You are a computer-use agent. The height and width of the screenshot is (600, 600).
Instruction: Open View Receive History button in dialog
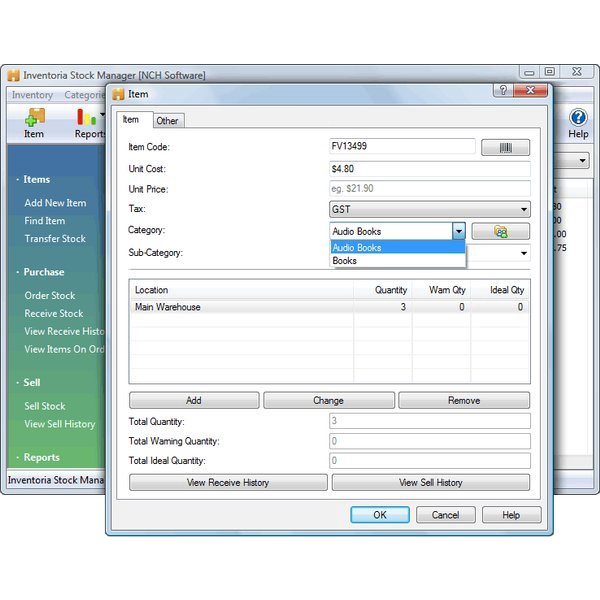[228, 482]
